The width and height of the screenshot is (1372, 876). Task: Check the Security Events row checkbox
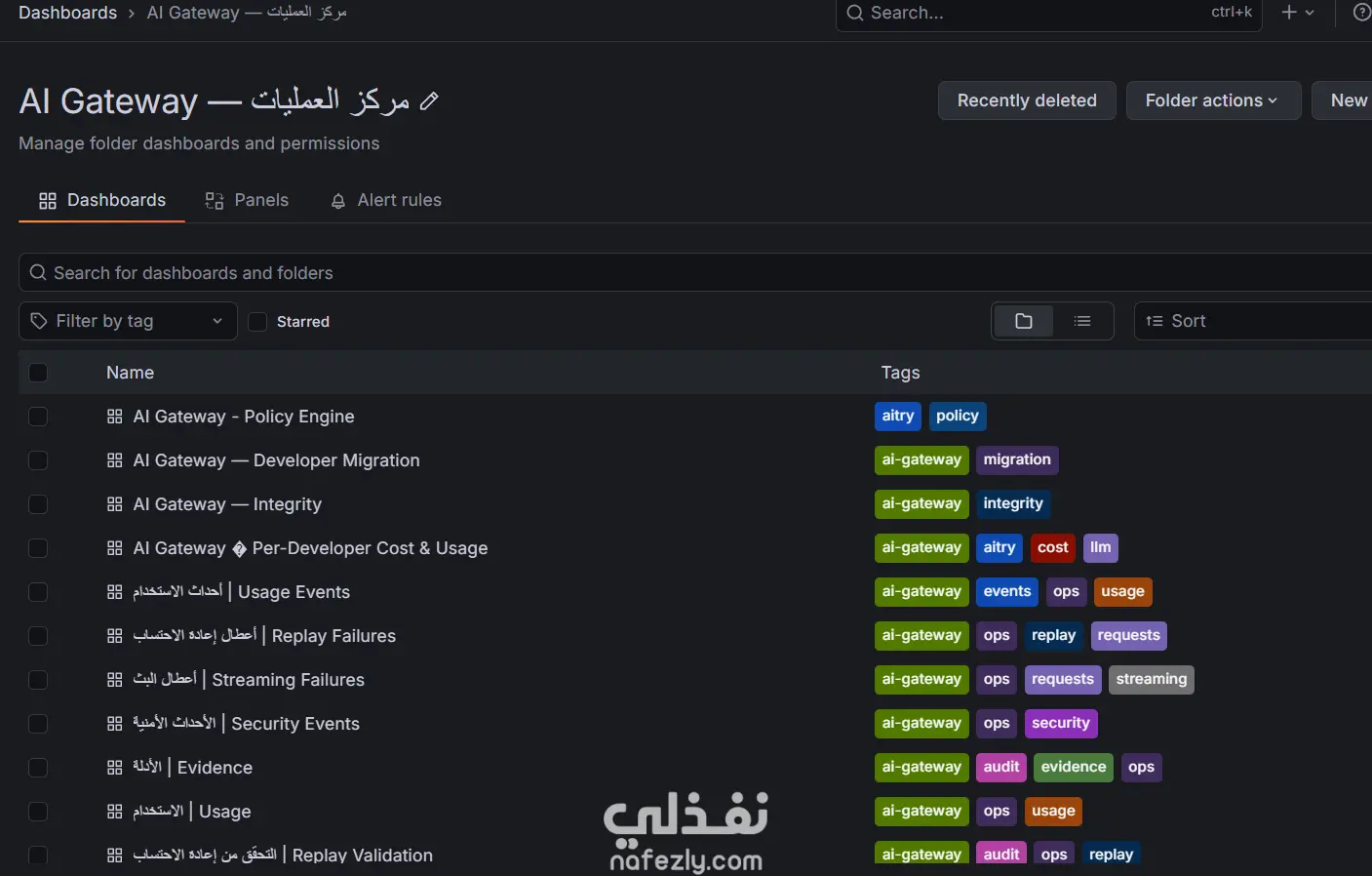click(x=38, y=724)
